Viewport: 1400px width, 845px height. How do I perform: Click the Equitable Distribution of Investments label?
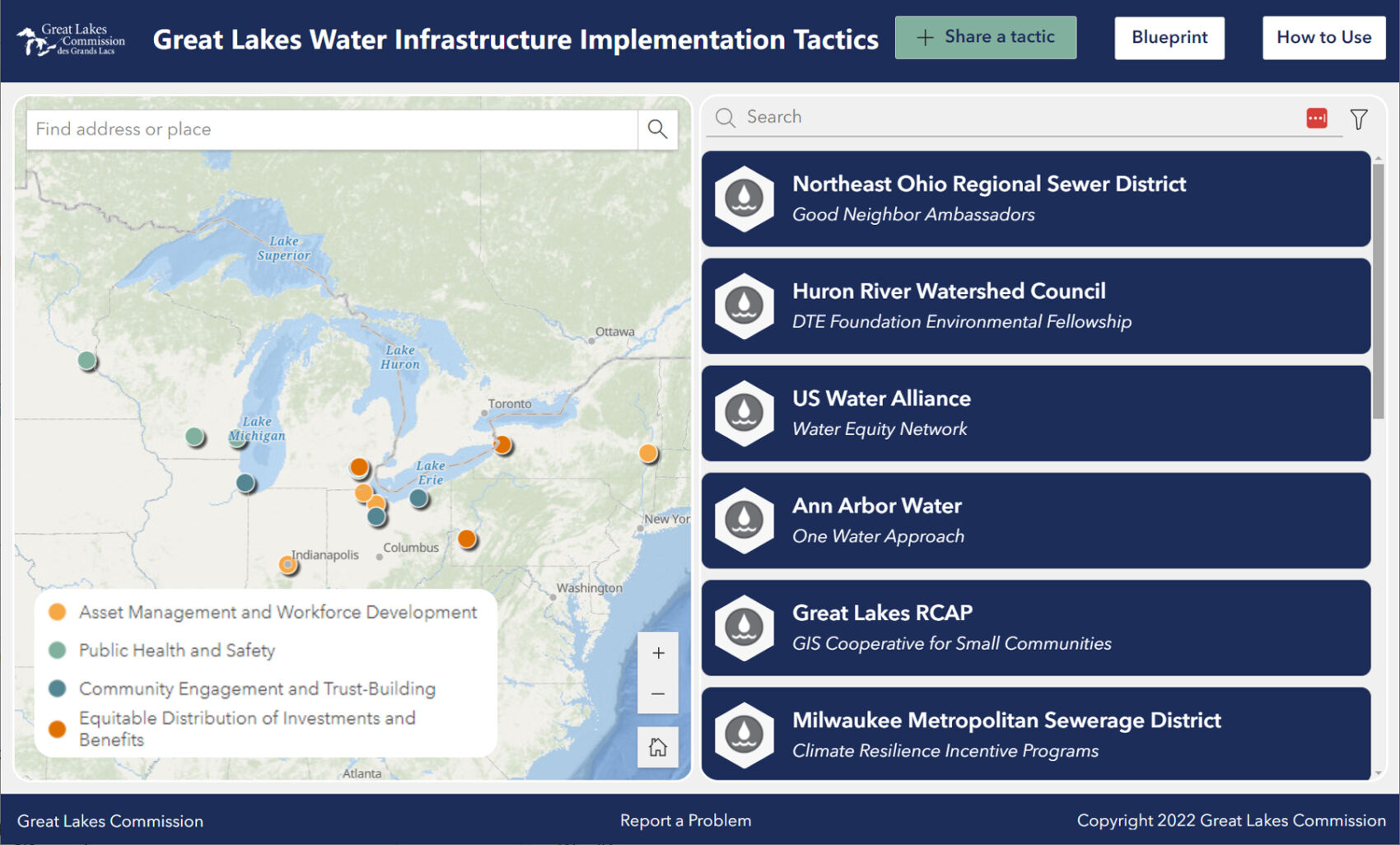(247, 729)
